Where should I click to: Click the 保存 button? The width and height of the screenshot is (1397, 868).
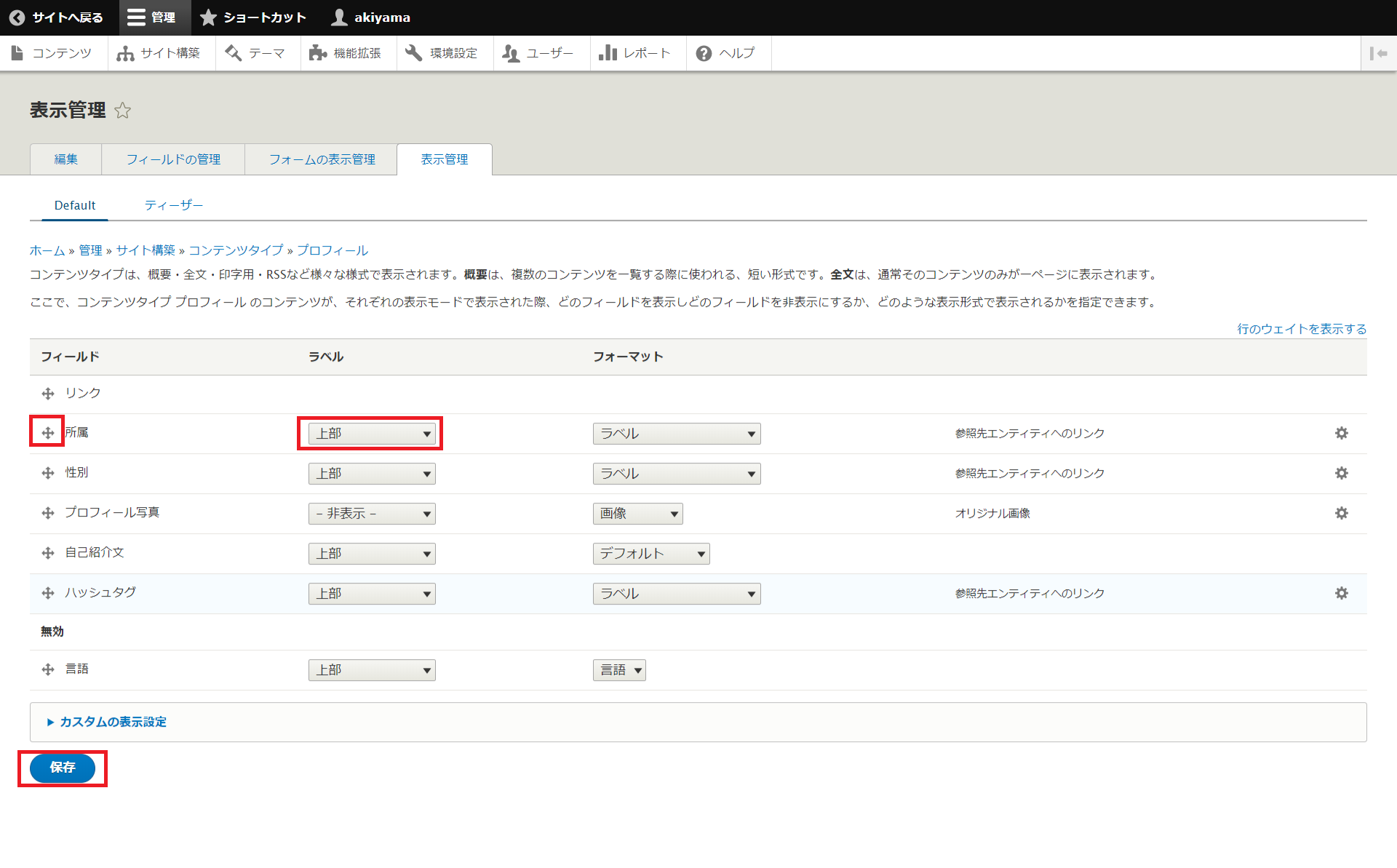63,768
